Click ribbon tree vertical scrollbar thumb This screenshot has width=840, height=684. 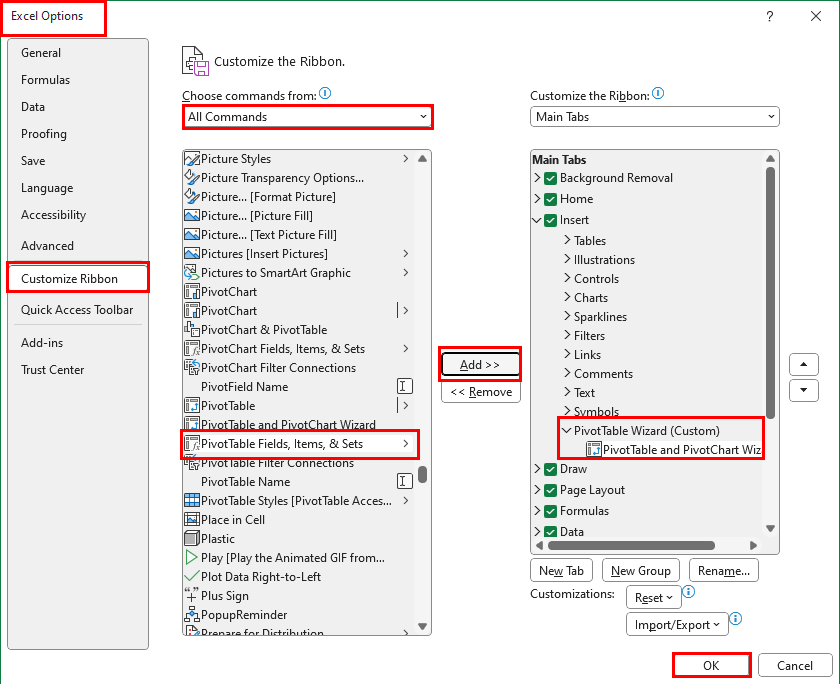point(770,293)
